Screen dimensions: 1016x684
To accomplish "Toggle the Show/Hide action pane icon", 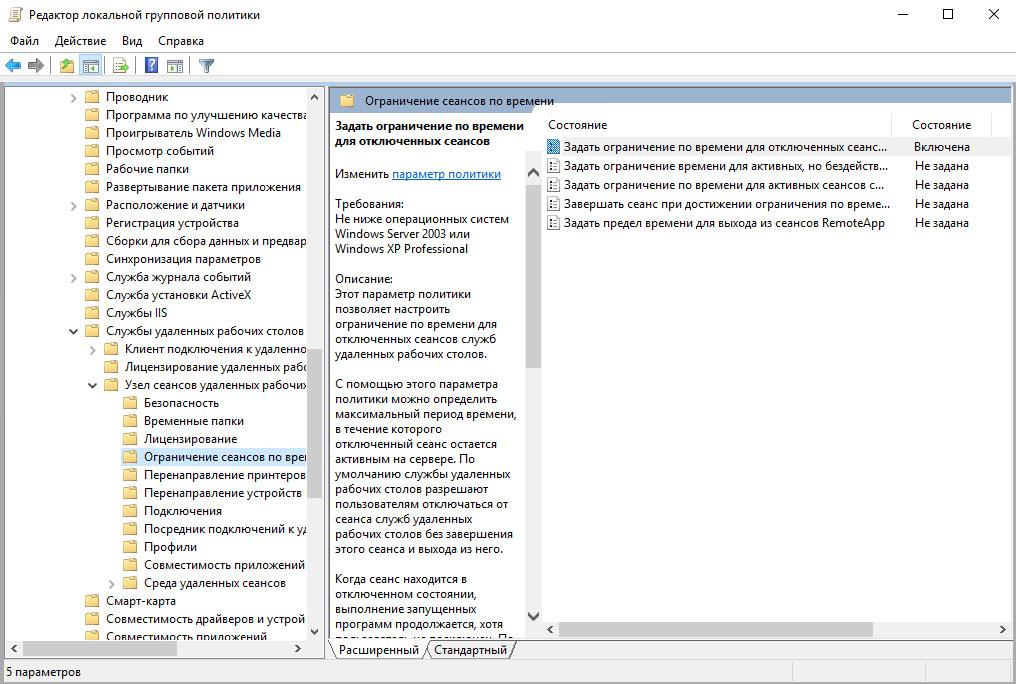I will click(x=175, y=65).
